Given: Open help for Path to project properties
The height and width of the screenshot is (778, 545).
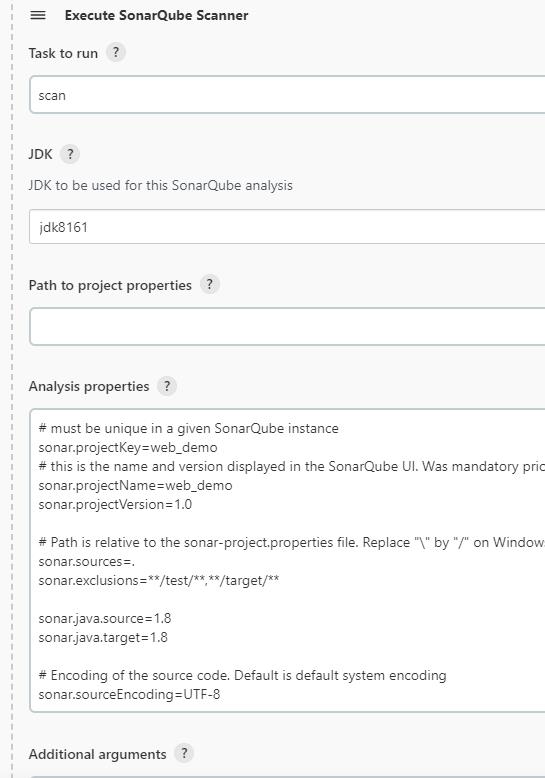Looking at the screenshot, I should 209,284.
